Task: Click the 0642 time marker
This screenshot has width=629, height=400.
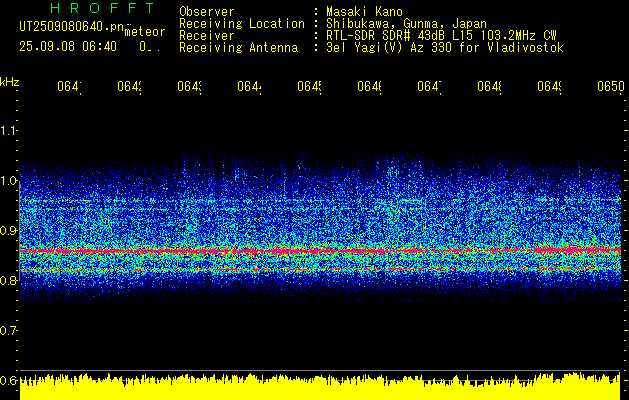Action: (130, 86)
